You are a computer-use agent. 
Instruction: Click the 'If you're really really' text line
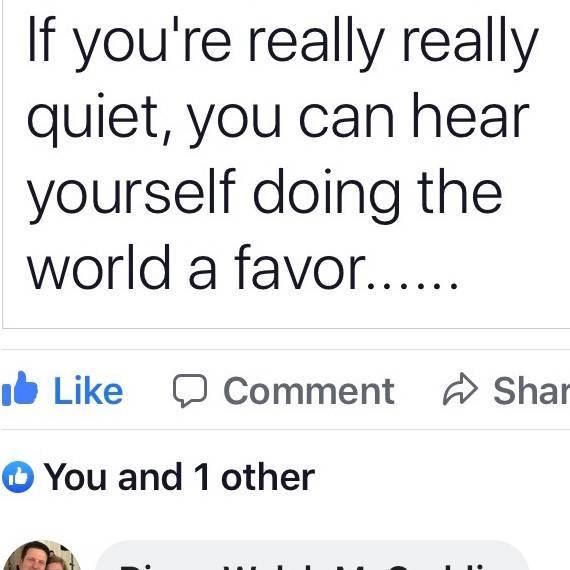tap(282, 44)
